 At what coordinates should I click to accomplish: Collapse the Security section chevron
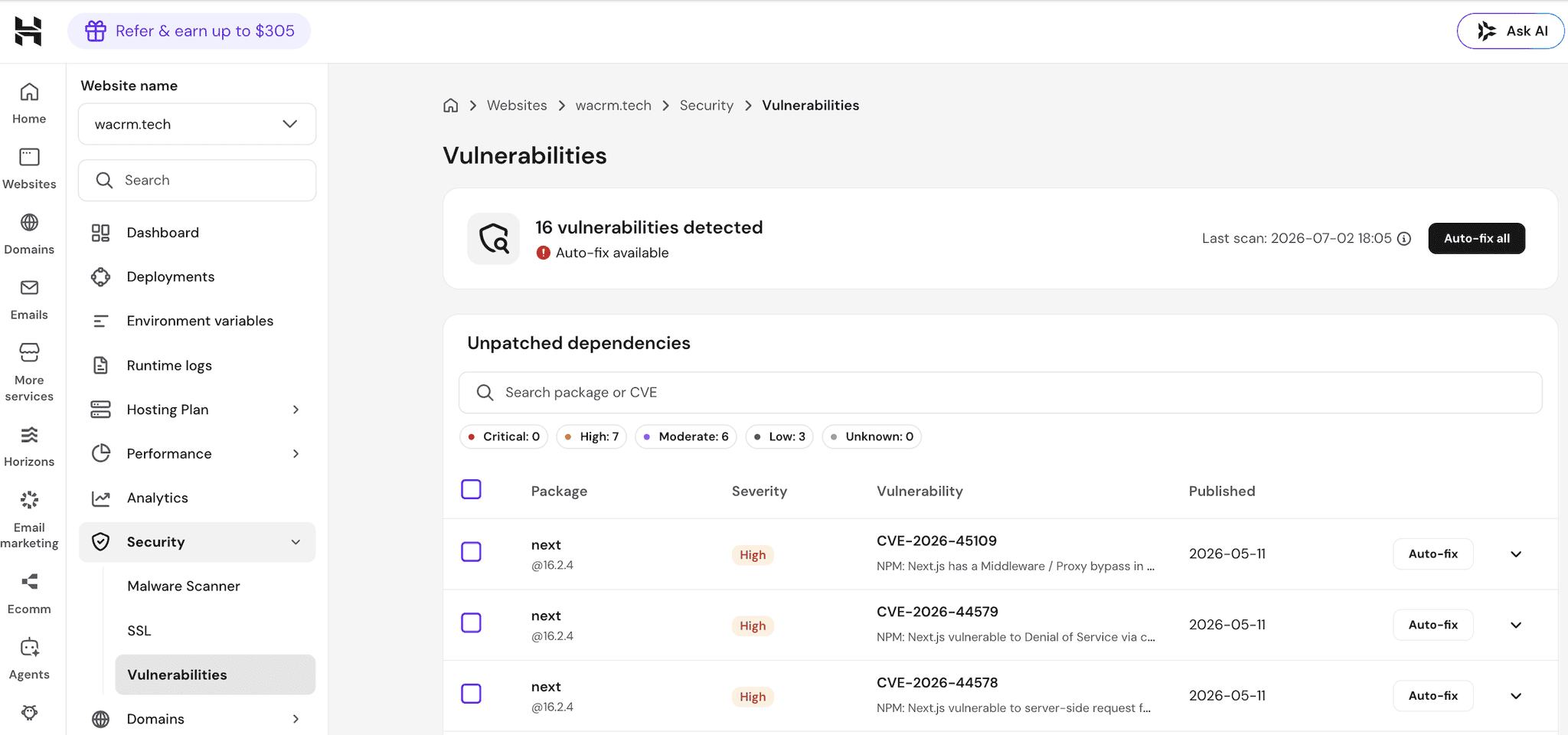296,542
